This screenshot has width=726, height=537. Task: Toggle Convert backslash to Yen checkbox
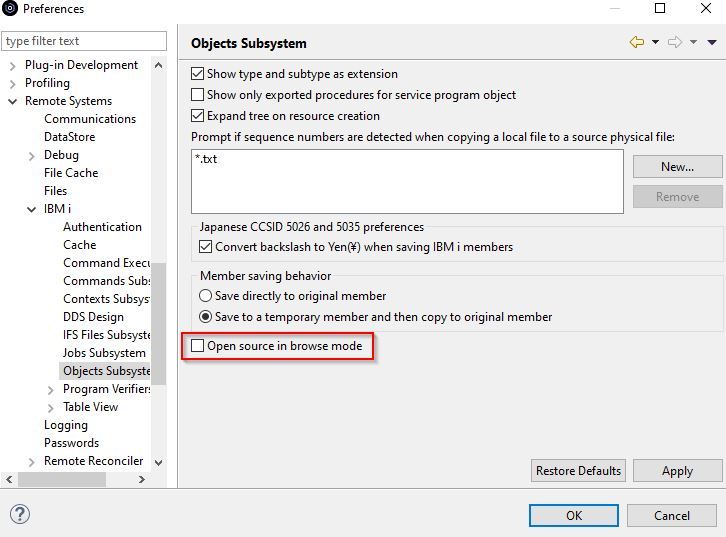(206, 247)
